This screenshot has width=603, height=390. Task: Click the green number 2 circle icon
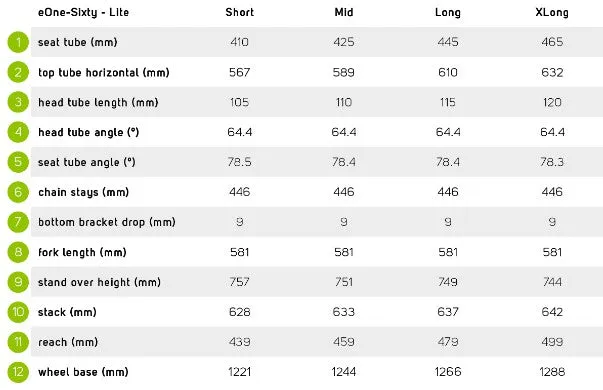18,72
